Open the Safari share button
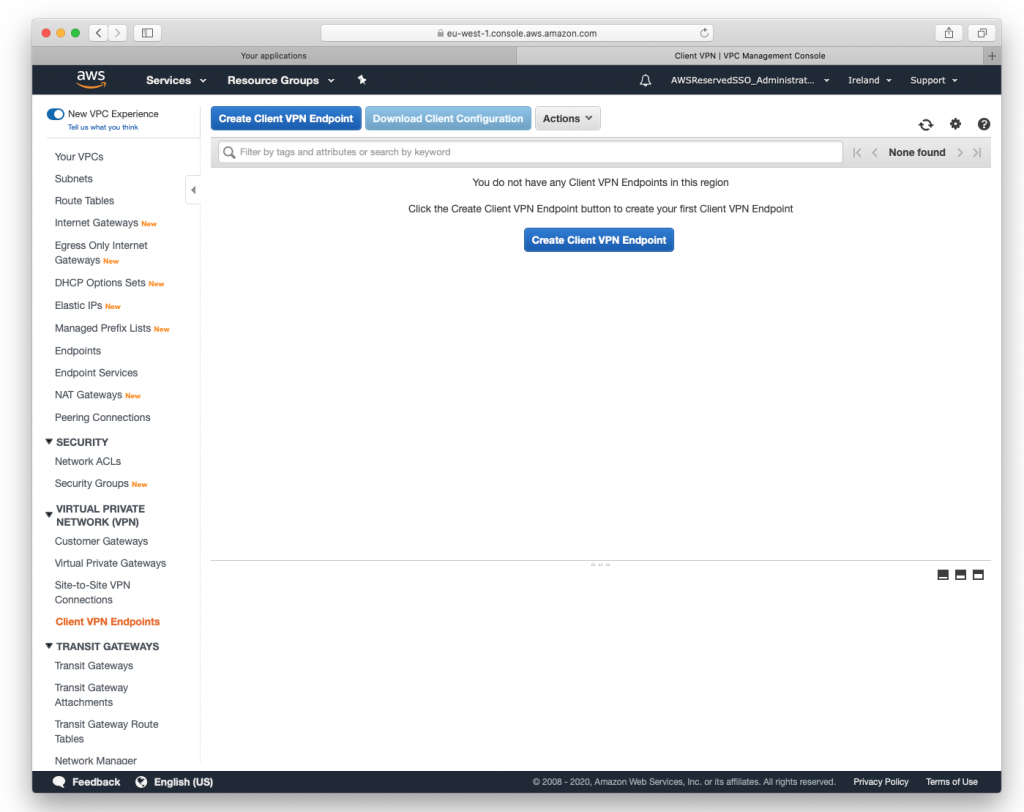This screenshot has height=812, width=1024. pos(949,33)
